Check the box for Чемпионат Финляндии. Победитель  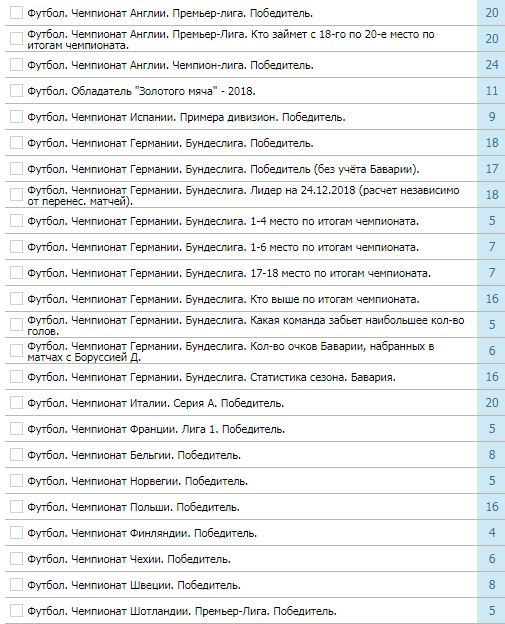[x=16, y=532]
